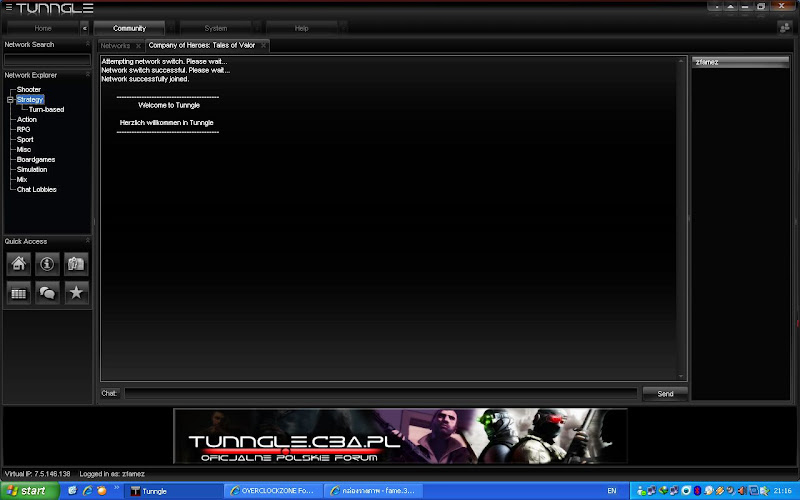Click the chat log scroll up arrow

click(681, 61)
